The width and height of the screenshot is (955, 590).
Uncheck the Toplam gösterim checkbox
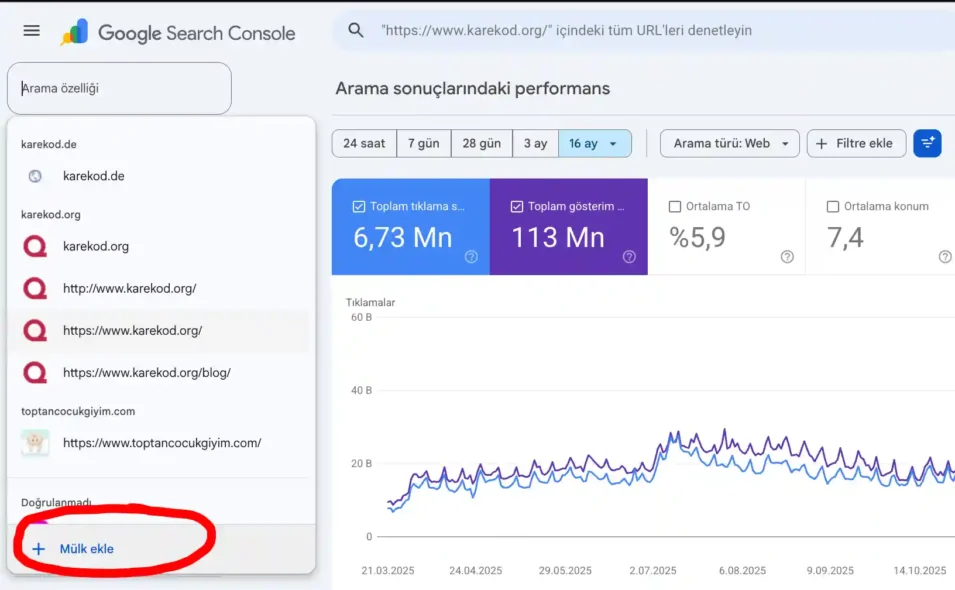pyautogui.click(x=516, y=206)
